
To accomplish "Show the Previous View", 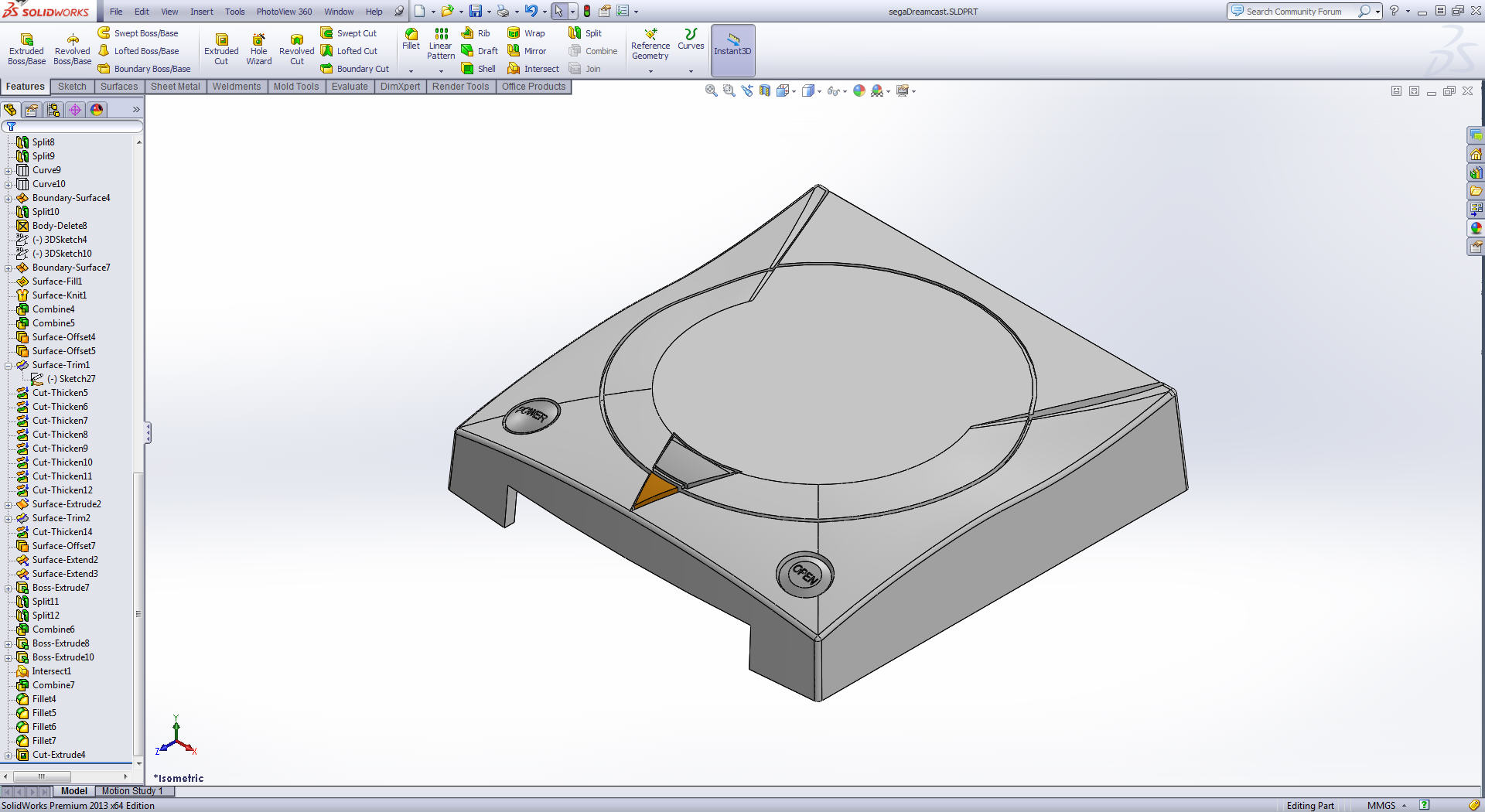I will point(746,91).
